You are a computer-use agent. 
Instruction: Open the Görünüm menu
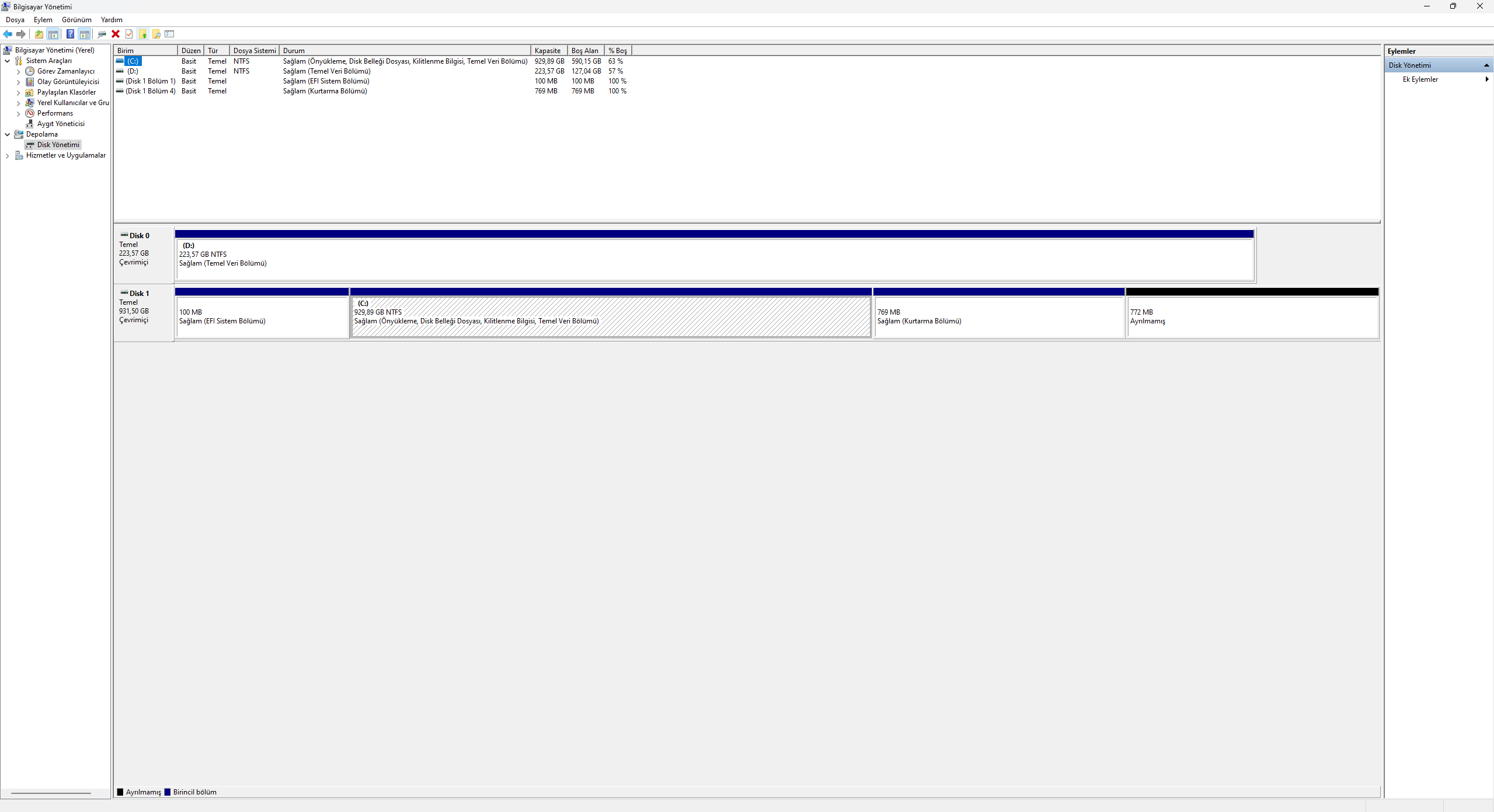(76, 20)
